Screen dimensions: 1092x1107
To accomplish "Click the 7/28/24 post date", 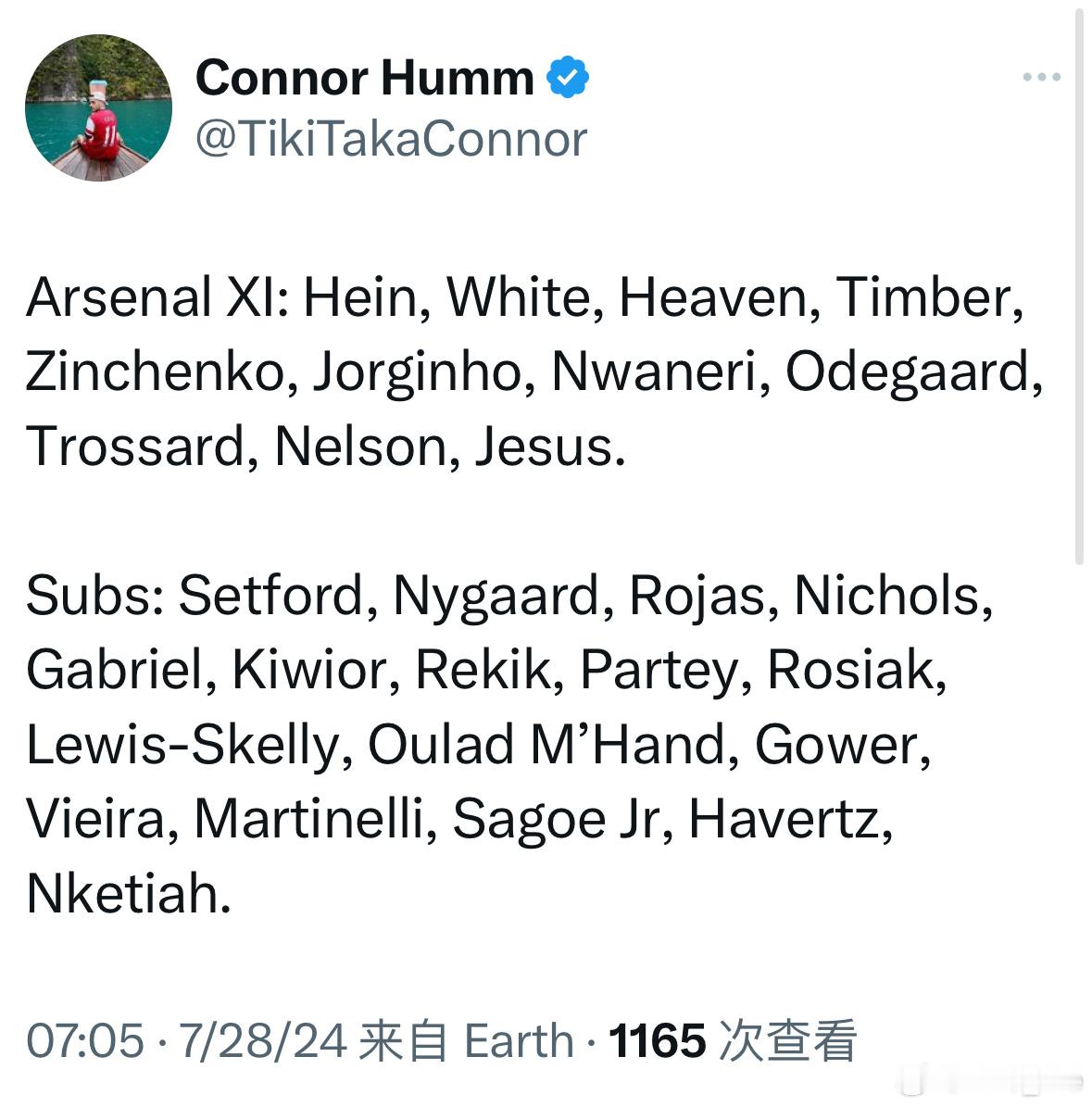I will pos(263,1040).
